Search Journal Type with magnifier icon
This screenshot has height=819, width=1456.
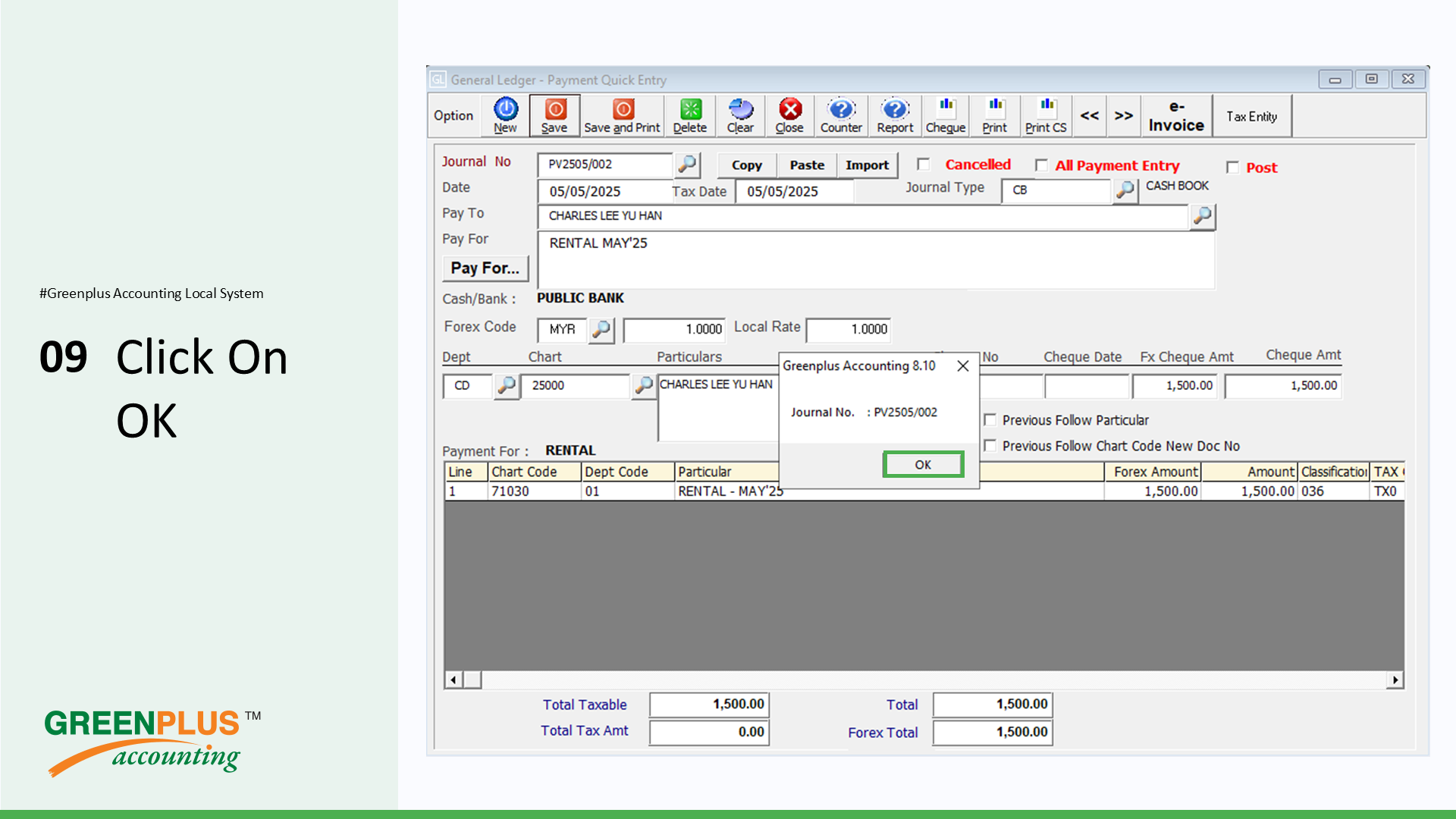coord(1125,190)
